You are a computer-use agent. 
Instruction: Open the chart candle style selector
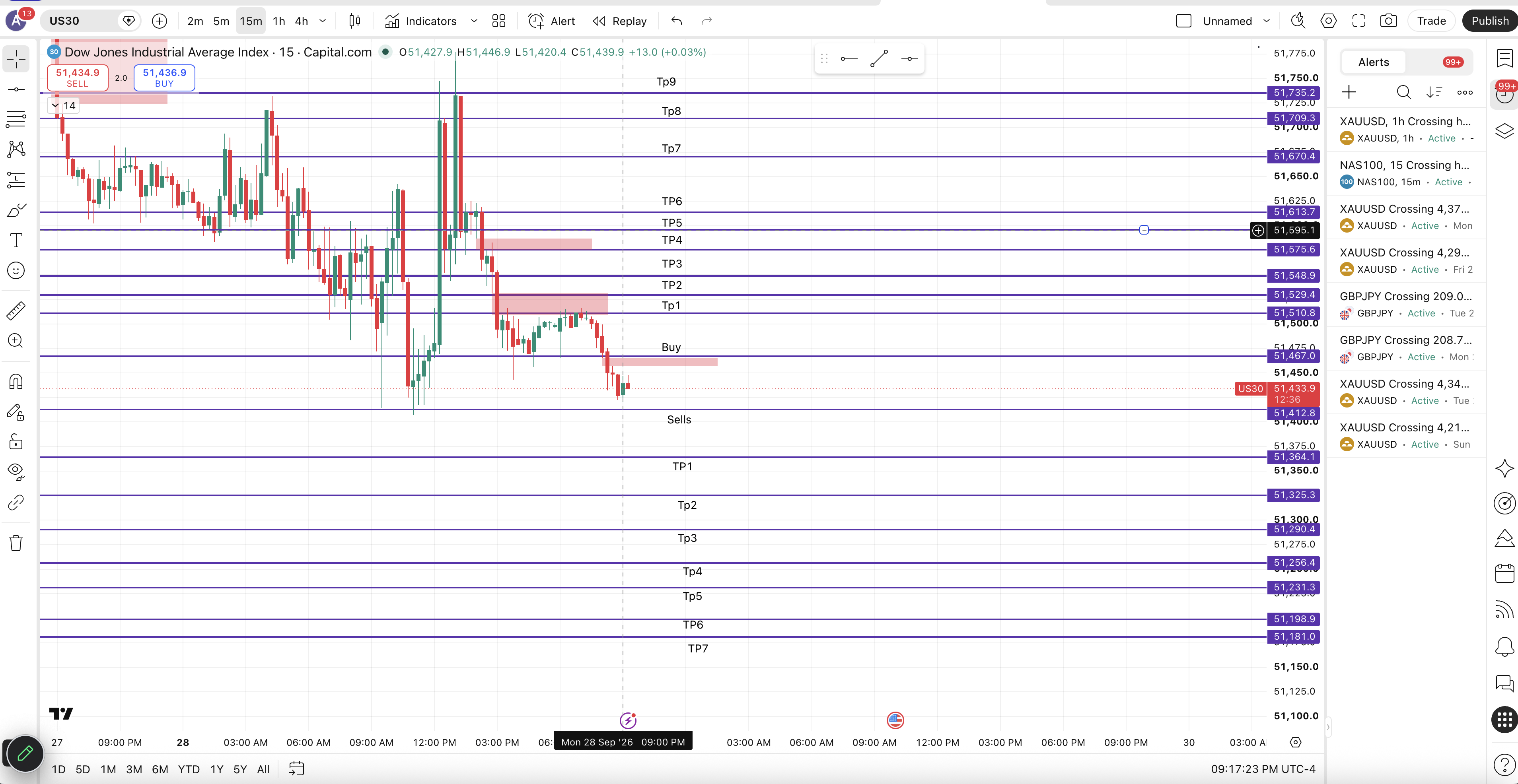pos(354,21)
